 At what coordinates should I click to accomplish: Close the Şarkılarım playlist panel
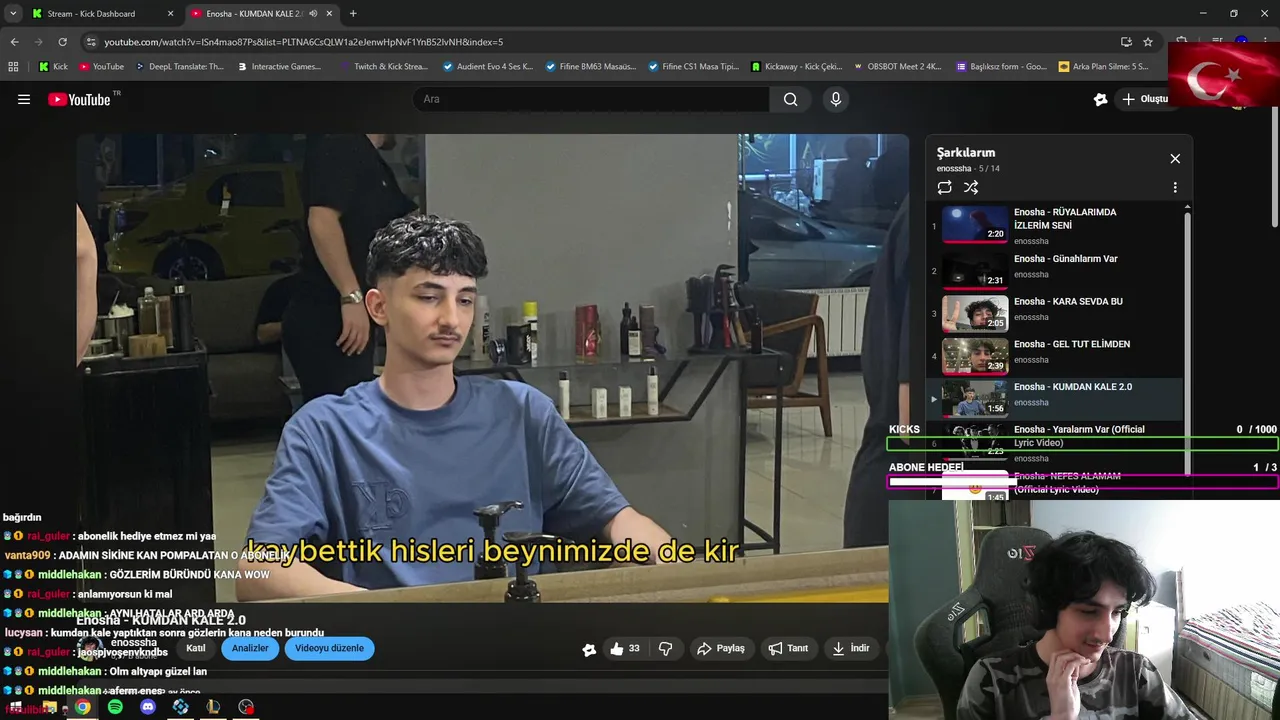point(1175,159)
